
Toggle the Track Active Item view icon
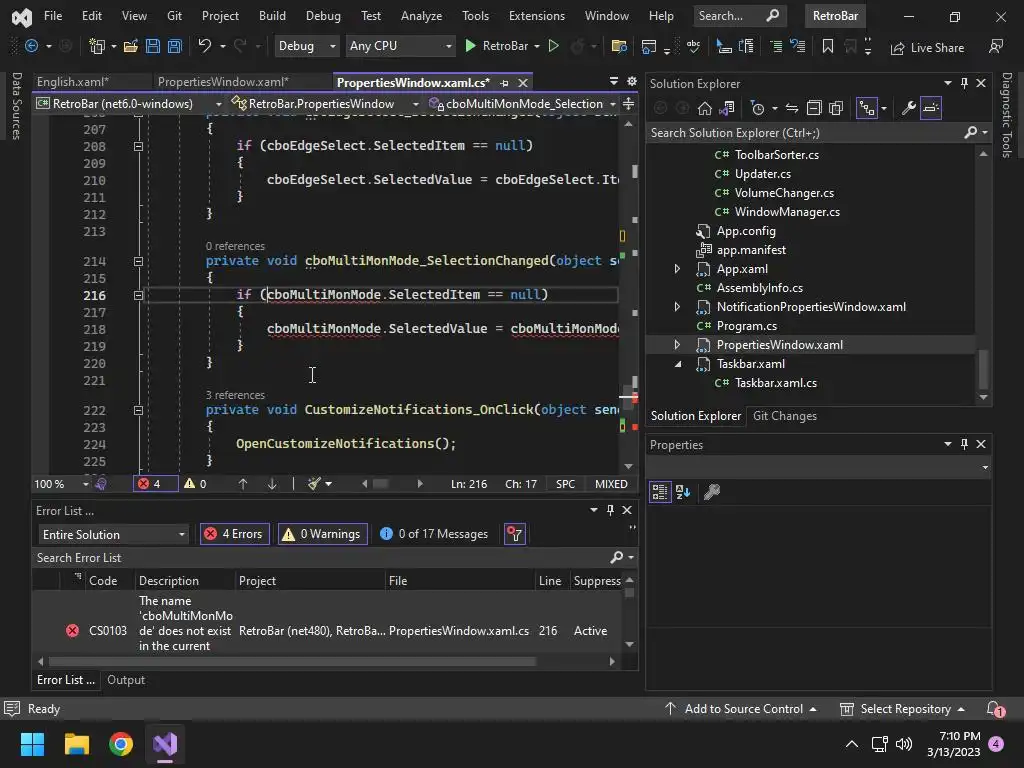[867, 108]
